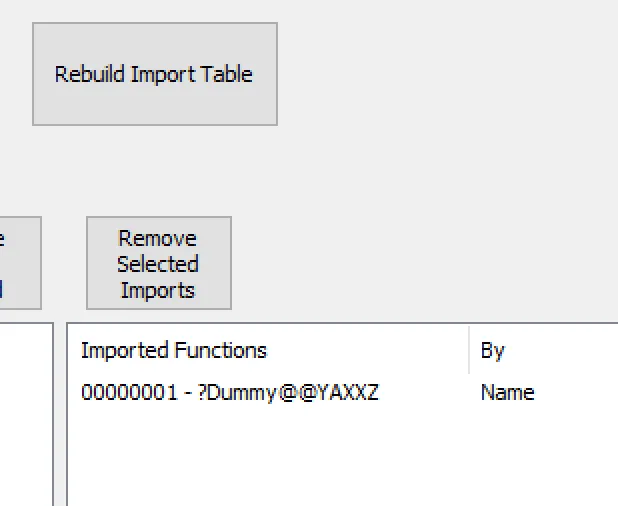Click the word Rebuild on the top button

(x=89, y=74)
